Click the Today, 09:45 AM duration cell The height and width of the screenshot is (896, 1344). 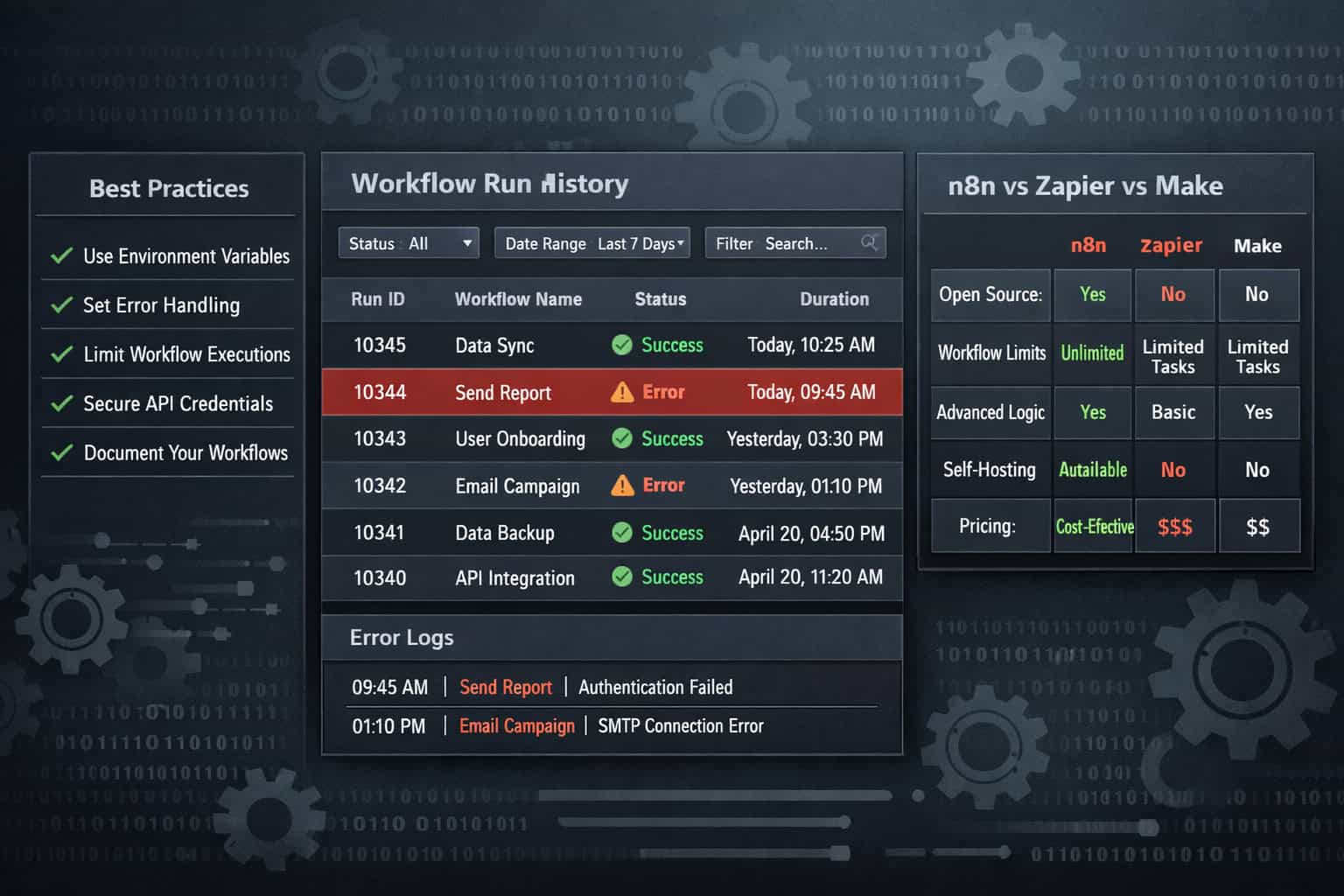click(811, 392)
